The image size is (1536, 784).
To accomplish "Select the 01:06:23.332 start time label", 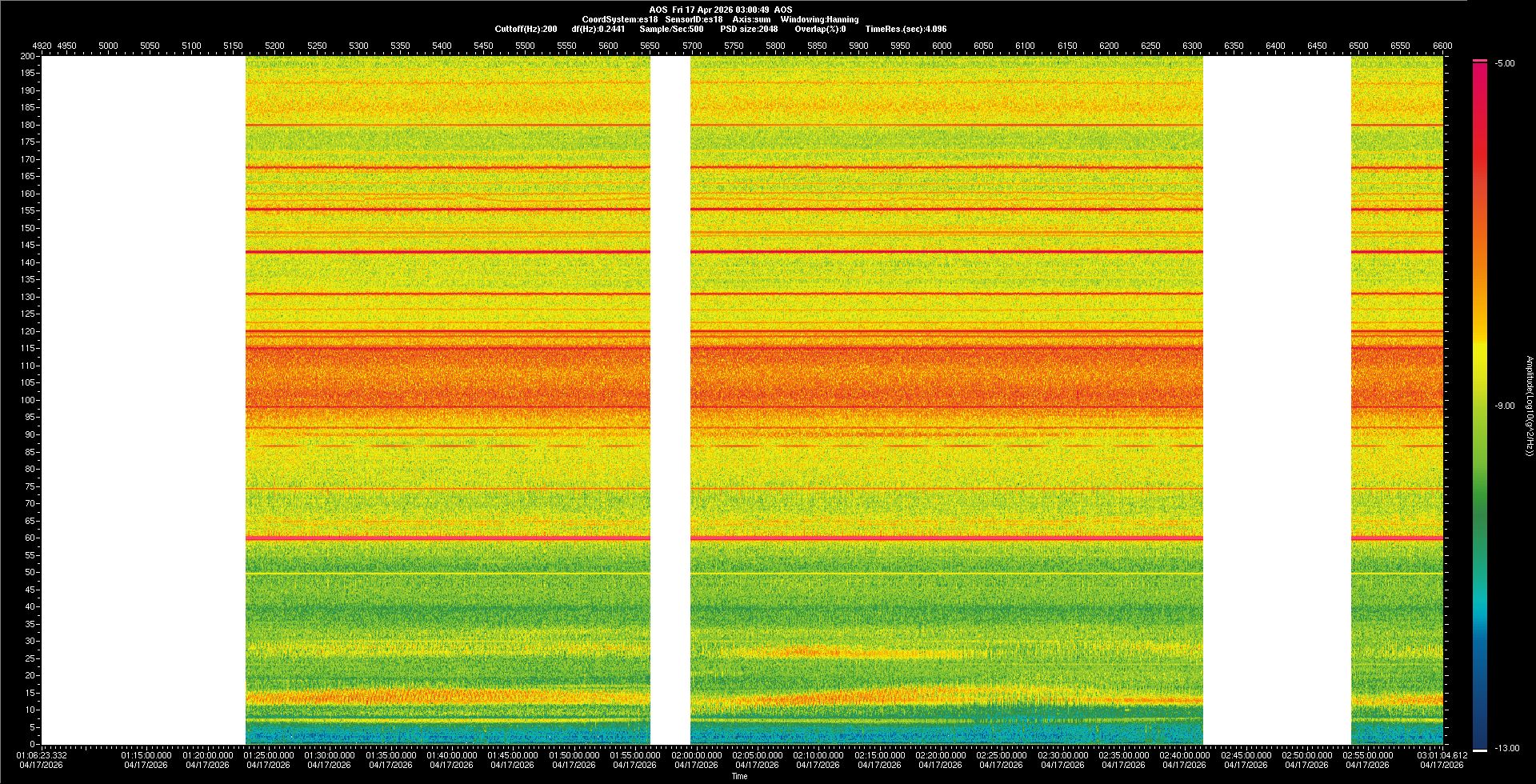I will pyautogui.click(x=42, y=755).
